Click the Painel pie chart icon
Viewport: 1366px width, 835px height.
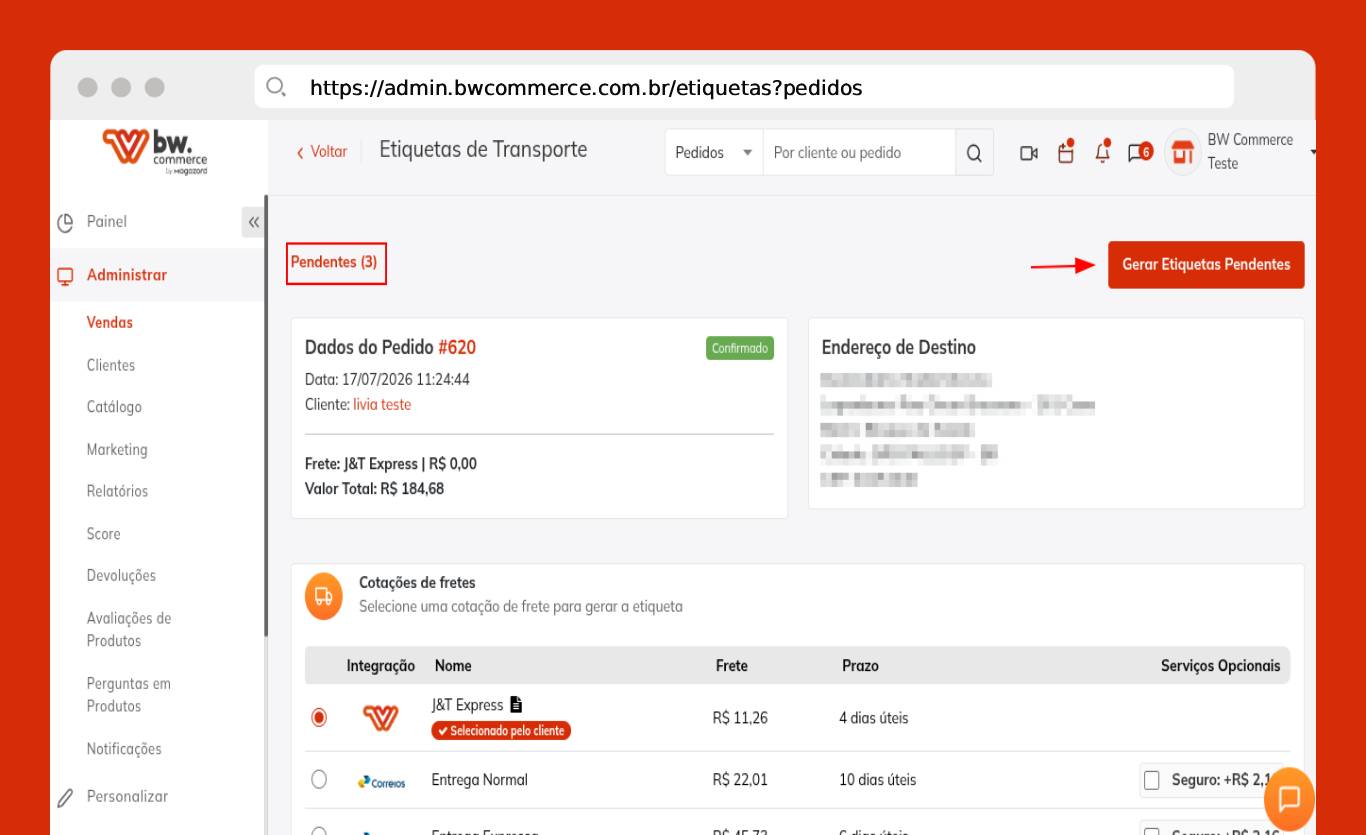(x=65, y=222)
